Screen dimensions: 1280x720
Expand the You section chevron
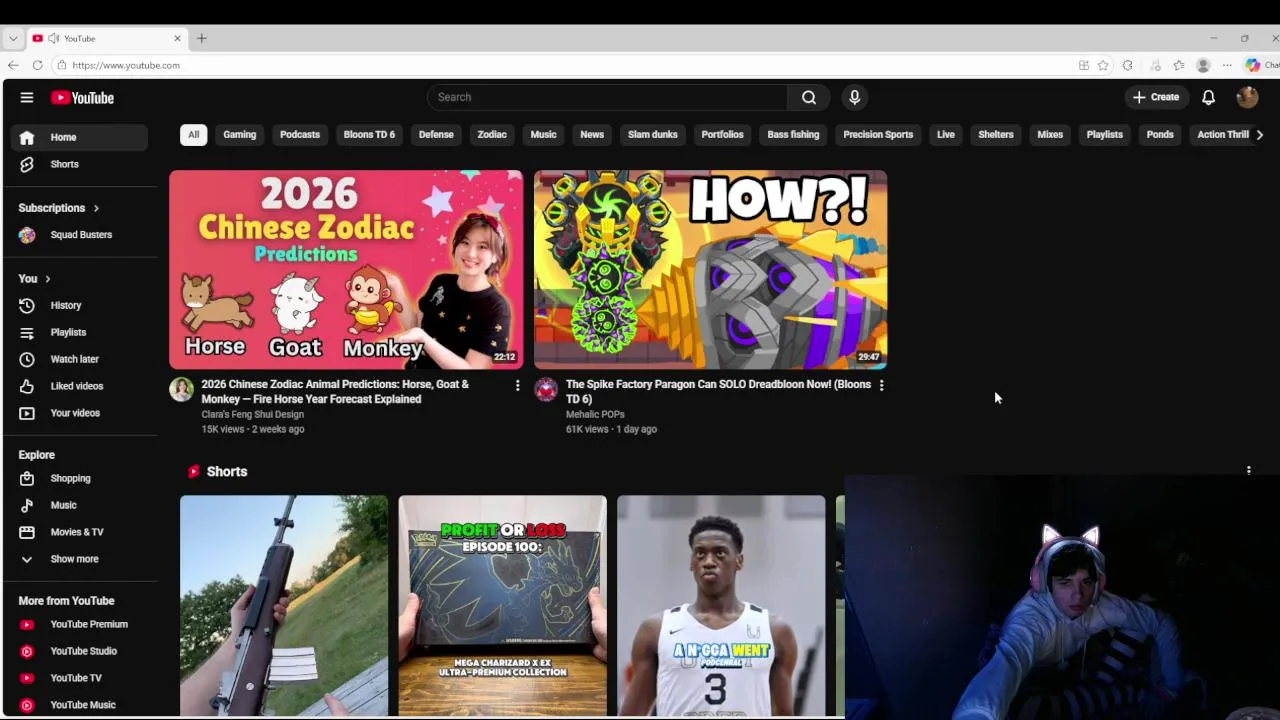(x=47, y=279)
